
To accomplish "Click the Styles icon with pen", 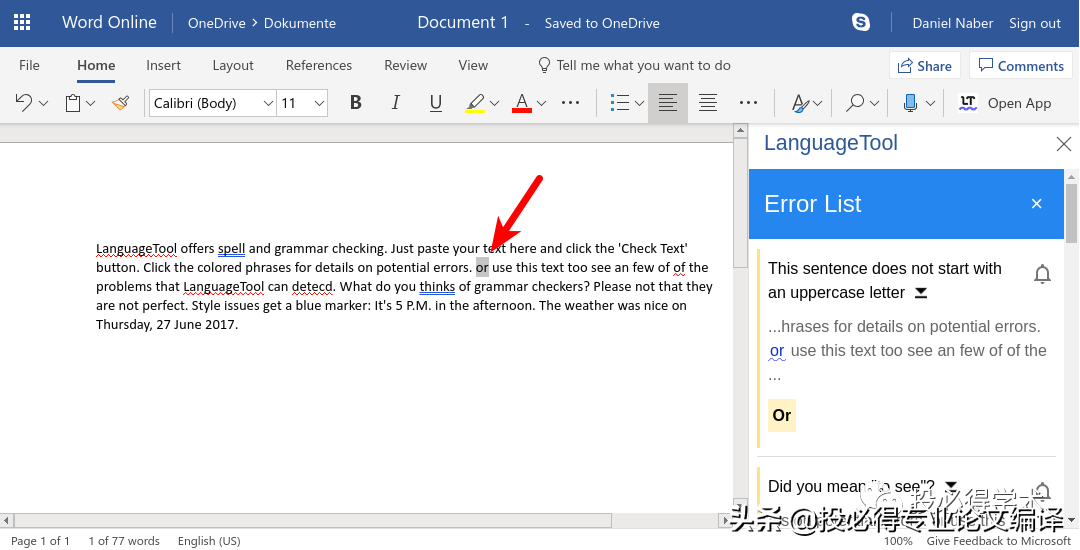I will pyautogui.click(x=800, y=103).
